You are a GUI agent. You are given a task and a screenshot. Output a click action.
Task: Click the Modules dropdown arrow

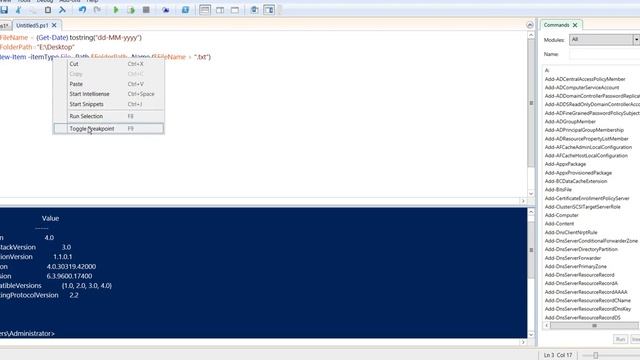coord(636,40)
